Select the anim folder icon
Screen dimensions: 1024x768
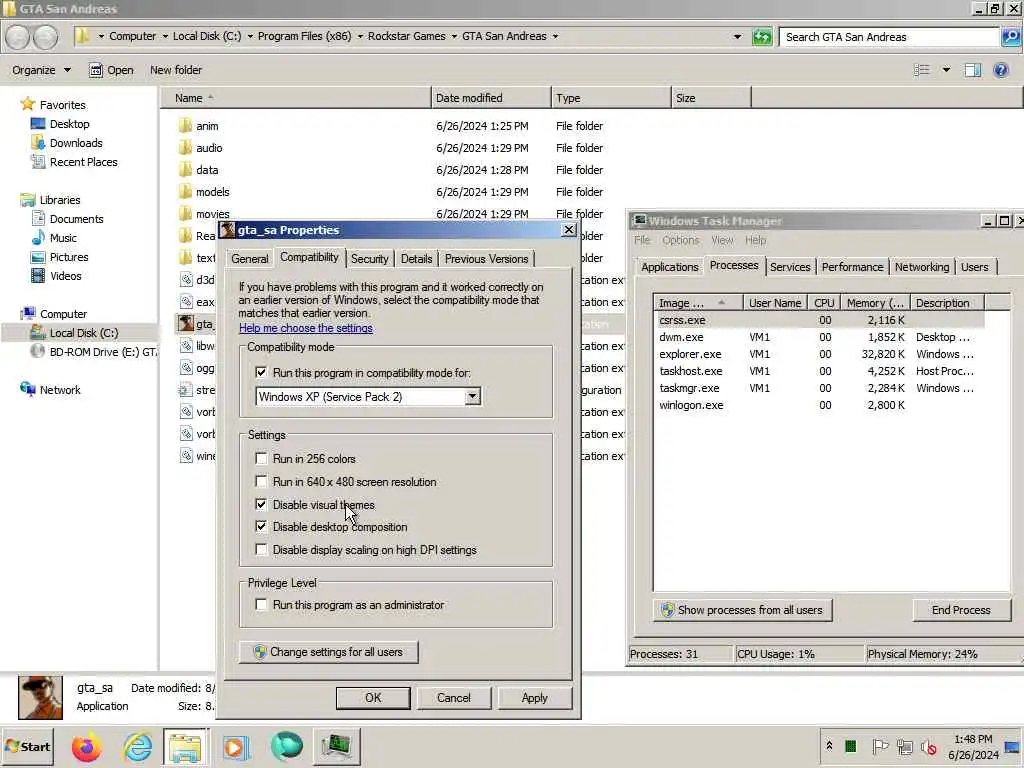click(x=185, y=125)
